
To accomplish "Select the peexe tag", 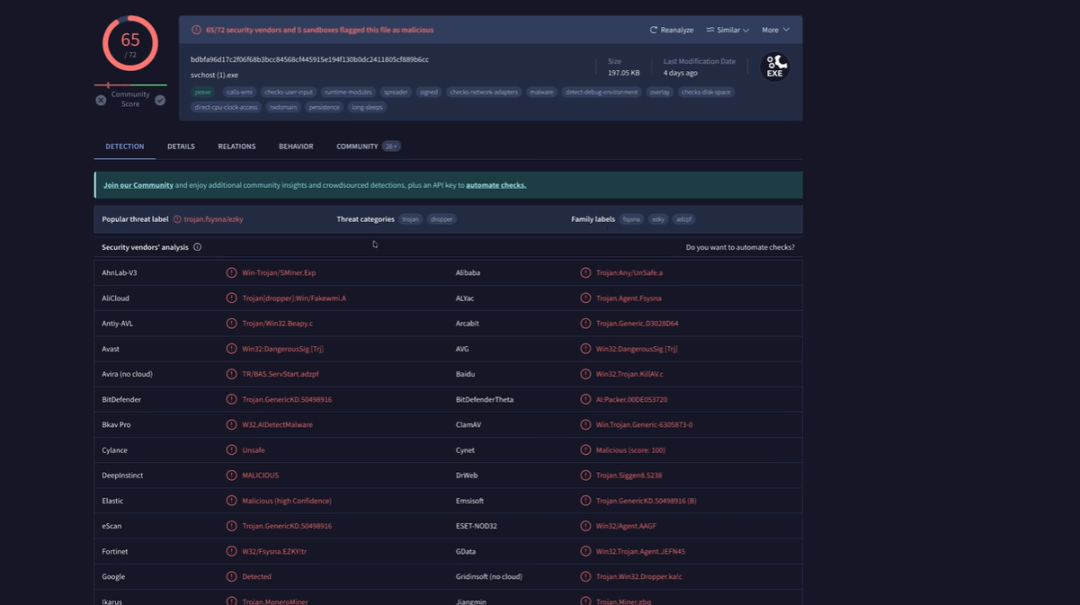I will click(202, 92).
